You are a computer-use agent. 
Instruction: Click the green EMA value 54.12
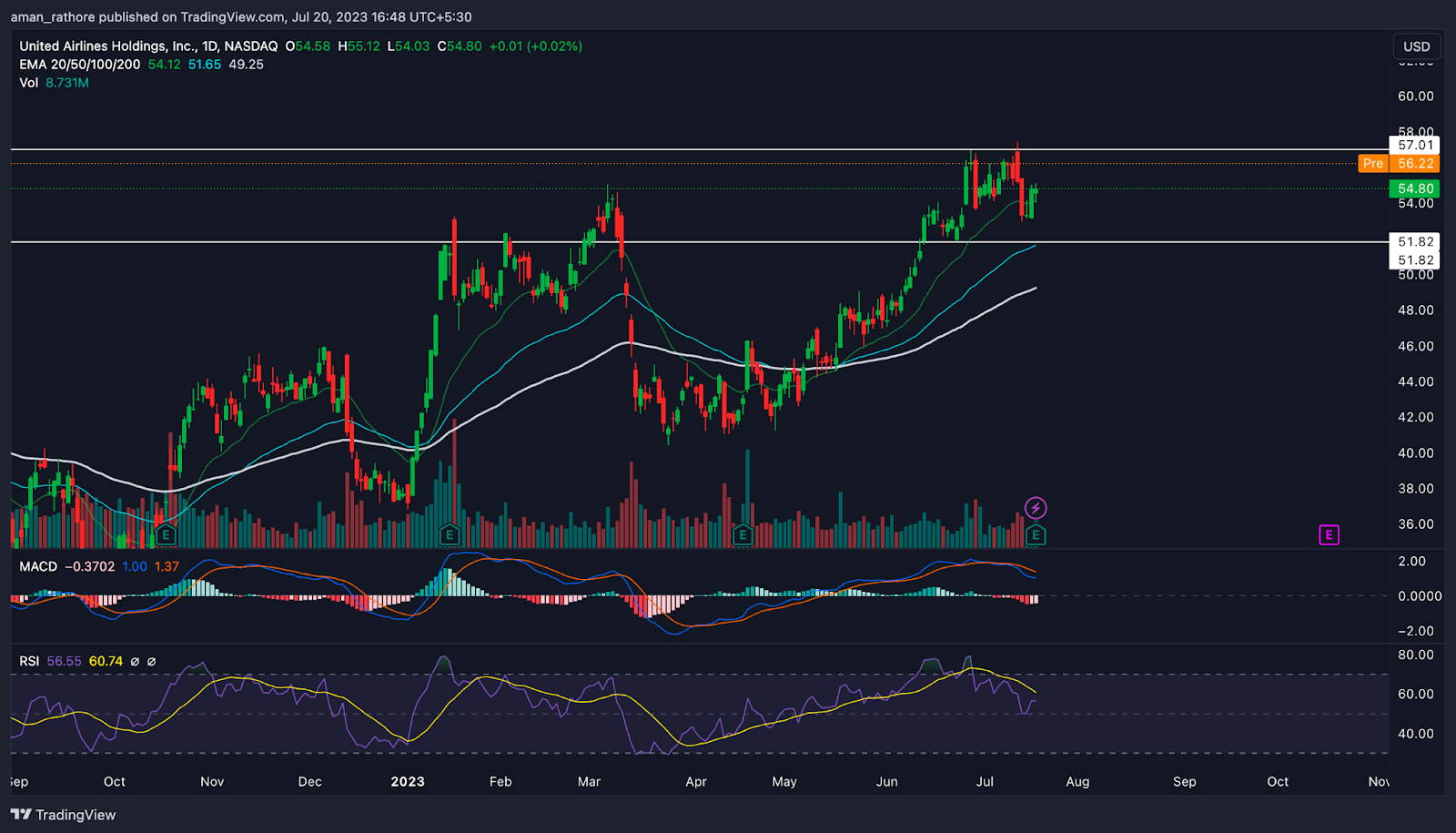pyautogui.click(x=164, y=65)
